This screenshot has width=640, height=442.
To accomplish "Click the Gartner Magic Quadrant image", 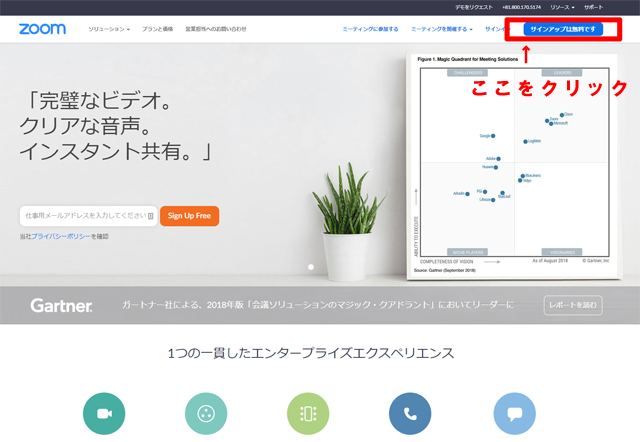I will pos(514,165).
